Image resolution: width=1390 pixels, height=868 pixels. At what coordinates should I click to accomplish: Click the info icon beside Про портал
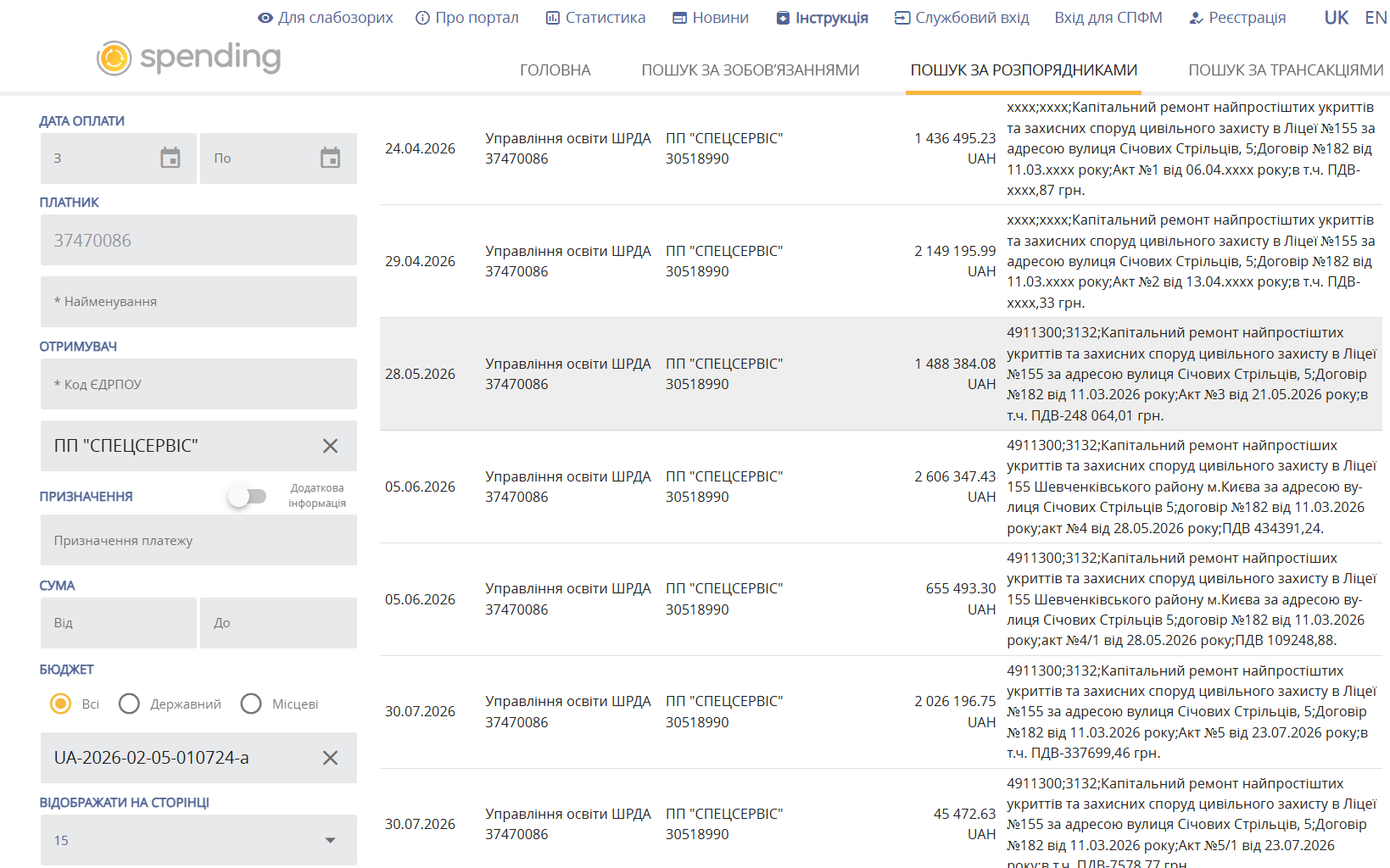pos(422,18)
